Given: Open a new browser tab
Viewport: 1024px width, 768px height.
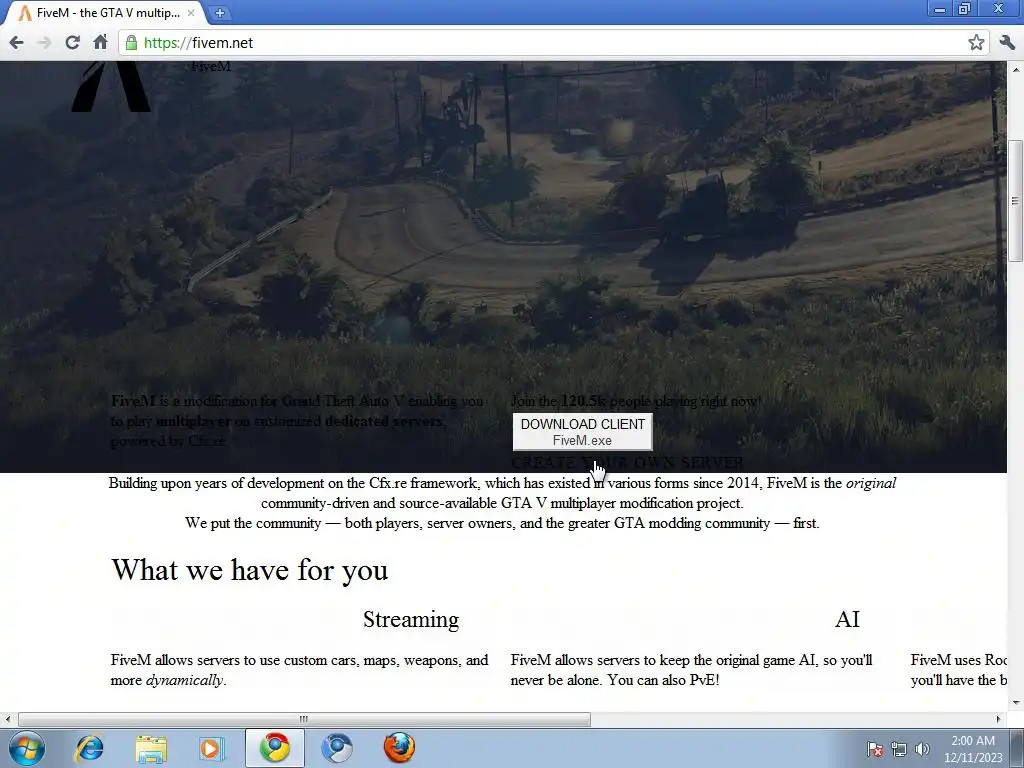Looking at the screenshot, I should tap(220, 12).
